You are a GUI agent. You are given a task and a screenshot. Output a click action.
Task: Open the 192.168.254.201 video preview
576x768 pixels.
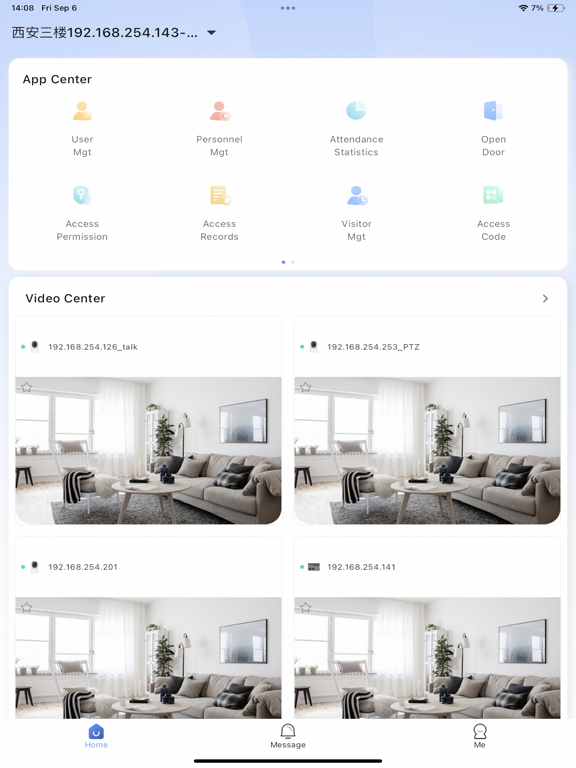tap(148, 658)
